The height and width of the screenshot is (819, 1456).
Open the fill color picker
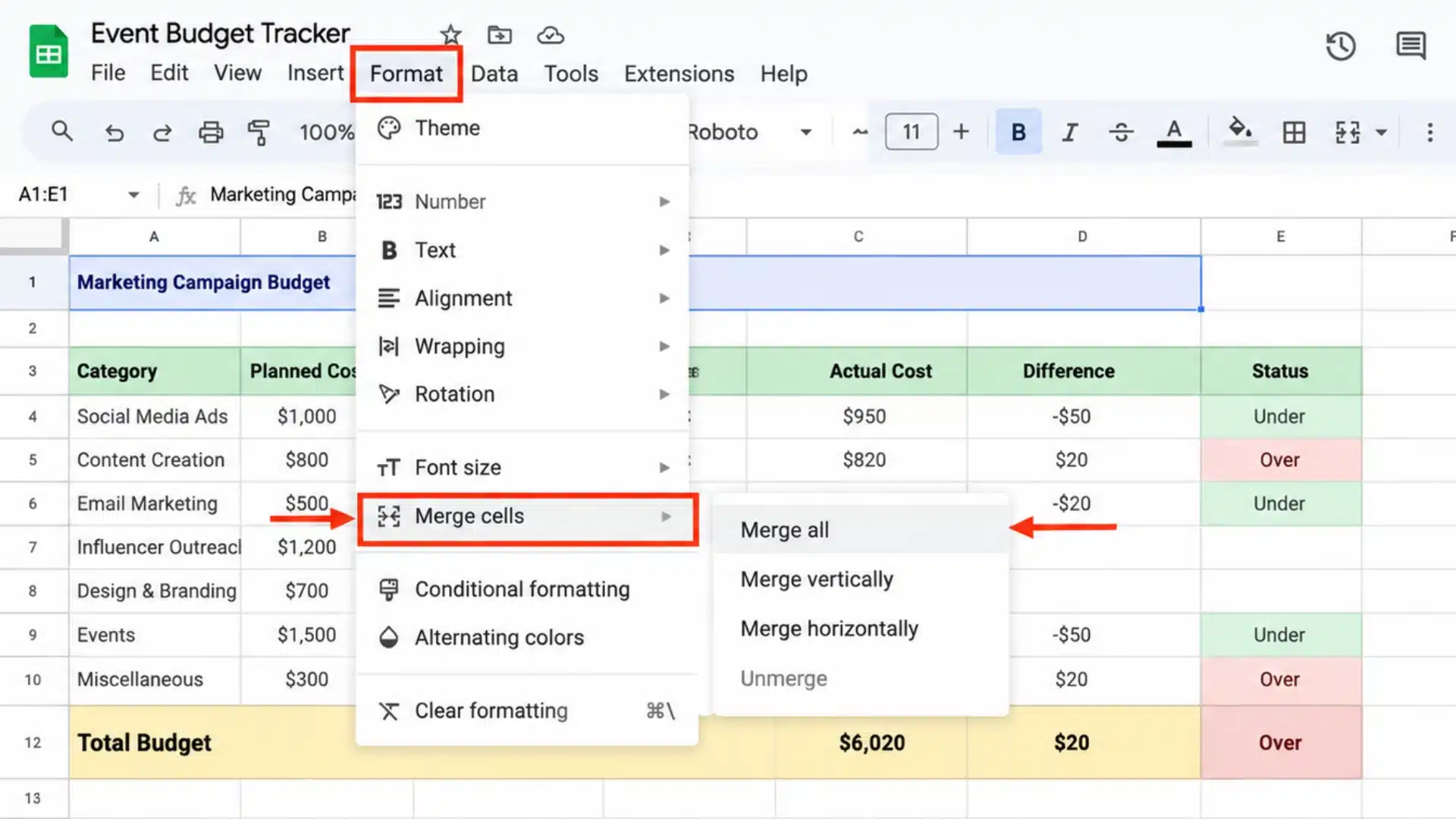click(x=1240, y=131)
